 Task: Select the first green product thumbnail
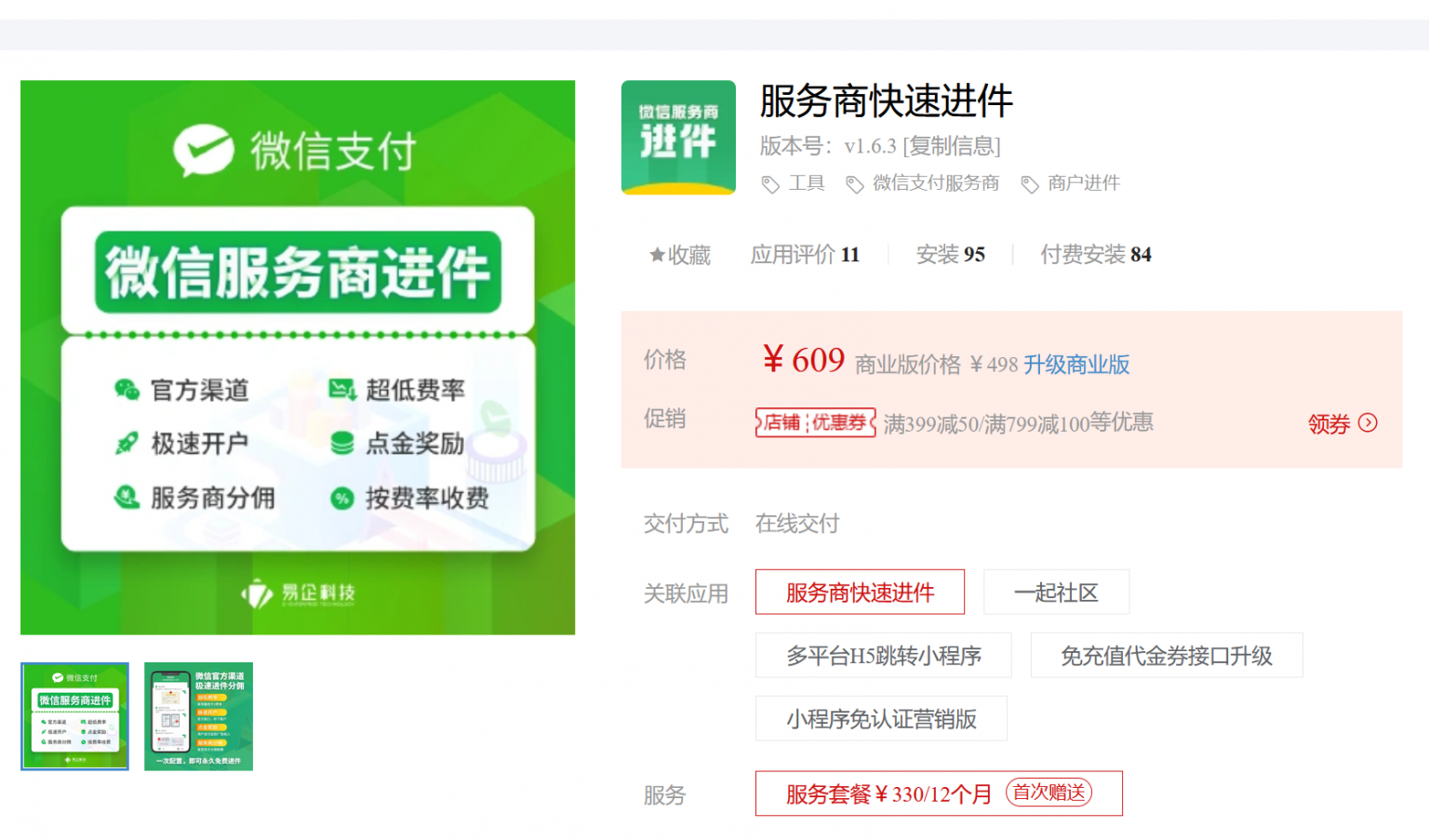pyautogui.click(x=74, y=716)
